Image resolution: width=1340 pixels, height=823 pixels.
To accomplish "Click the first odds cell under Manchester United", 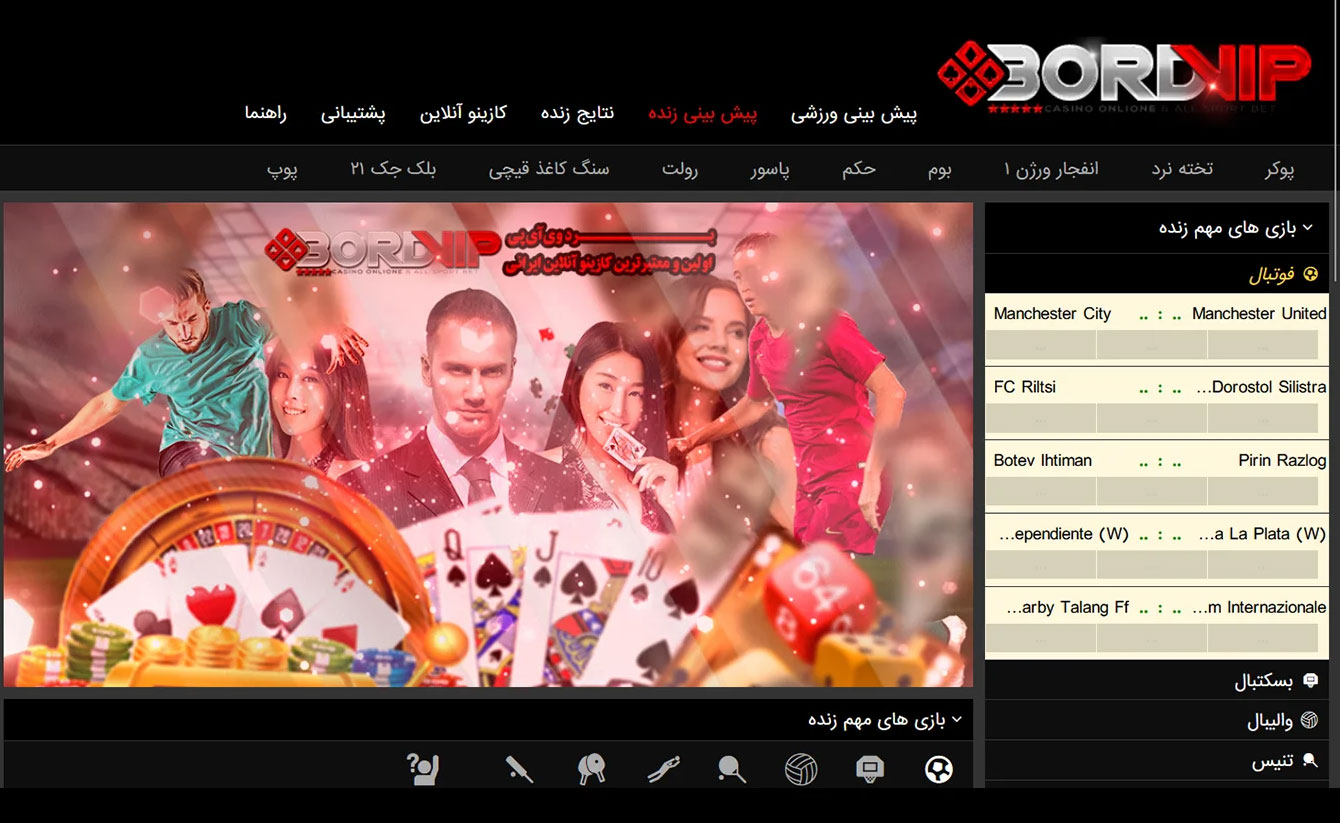I will 1262,345.
